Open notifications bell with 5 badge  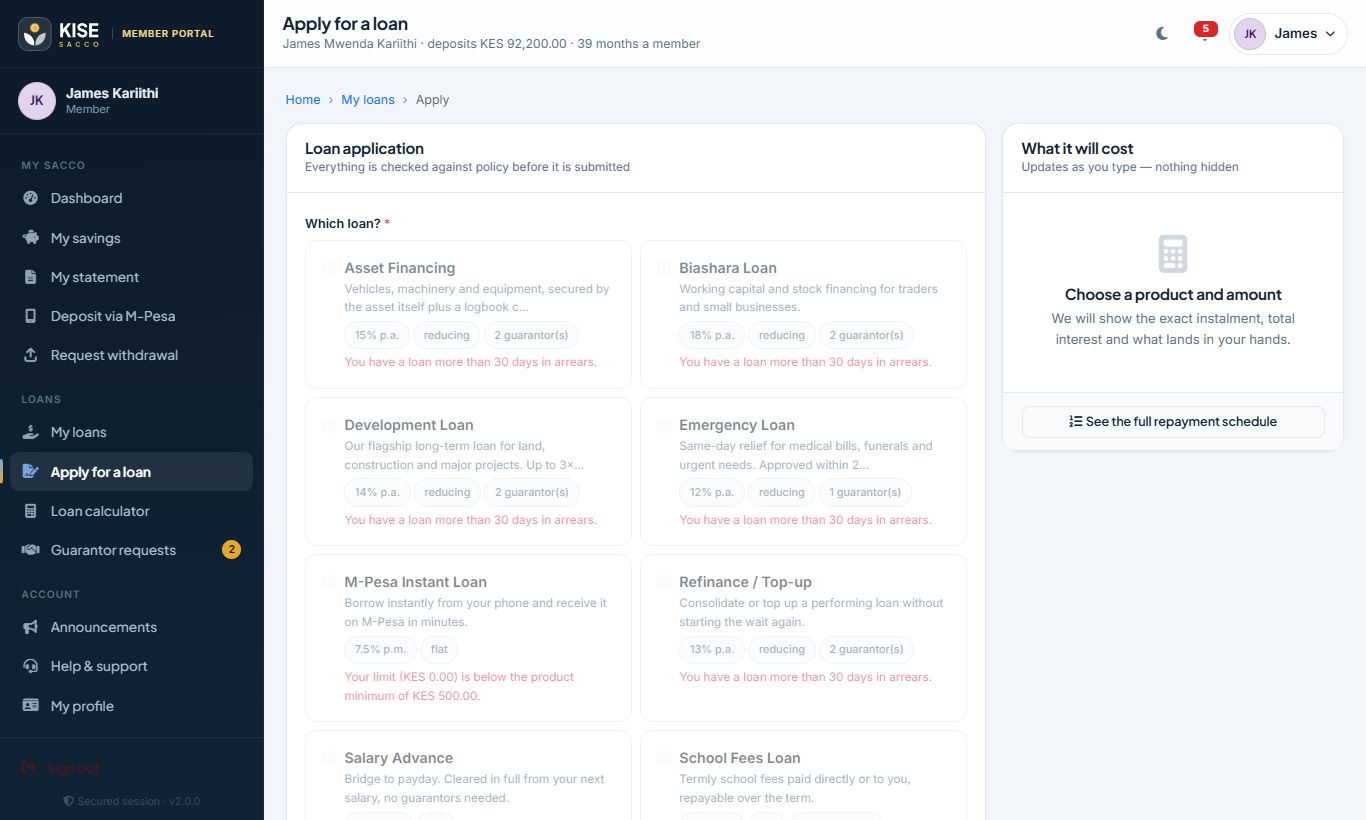pos(1205,33)
